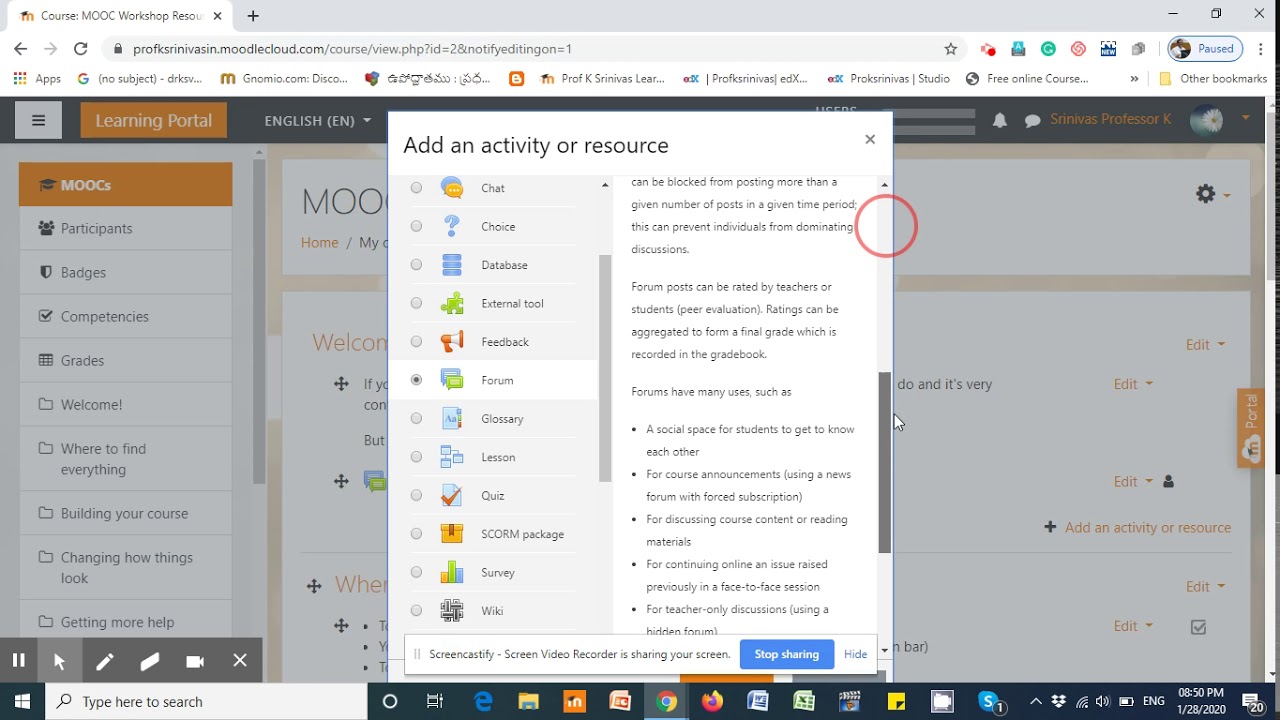Viewport: 1280px width, 720px height.
Task: Select the Screencastify eraser tool
Action: click(x=150, y=661)
